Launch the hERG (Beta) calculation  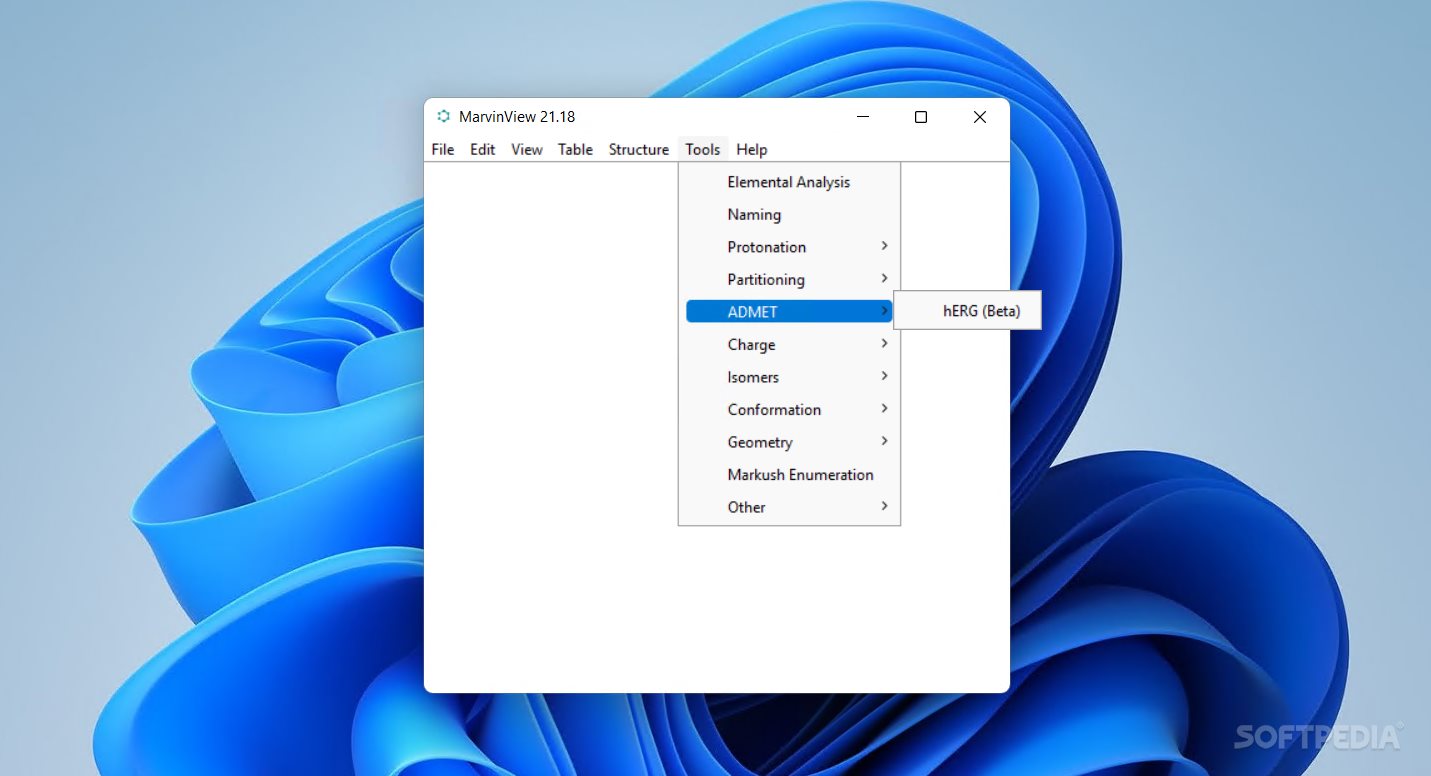click(x=967, y=310)
